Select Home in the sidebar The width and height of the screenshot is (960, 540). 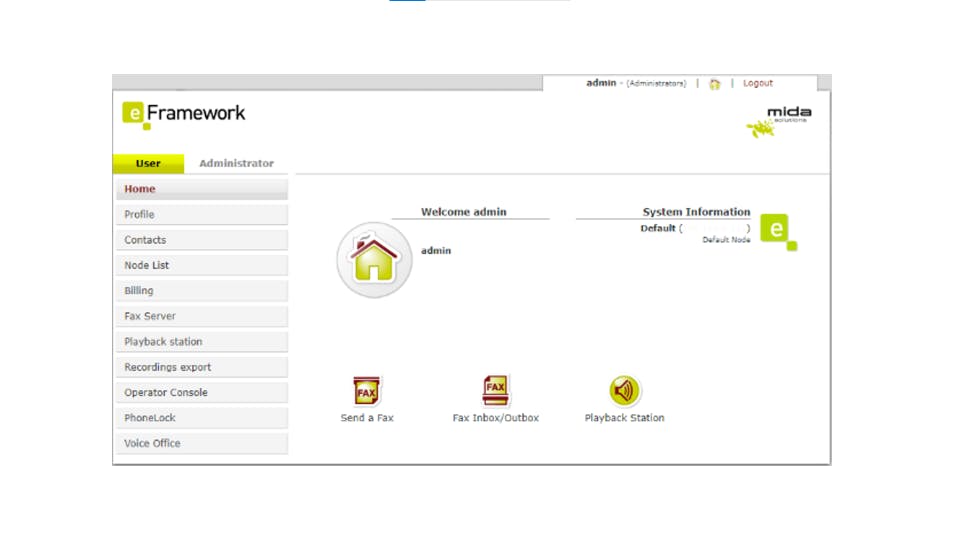tap(202, 189)
